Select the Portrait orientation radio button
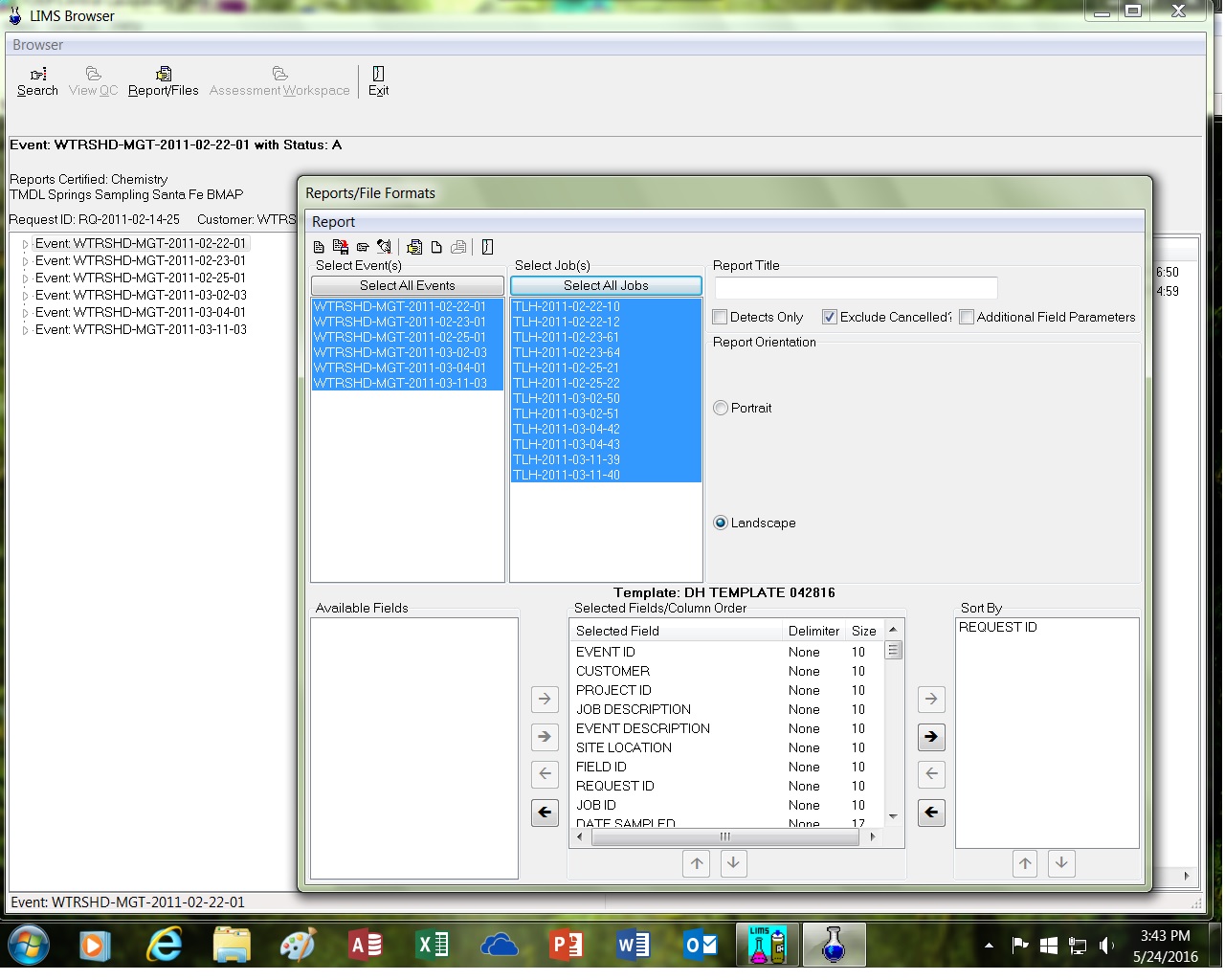1225x980 pixels. tap(721, 408)
